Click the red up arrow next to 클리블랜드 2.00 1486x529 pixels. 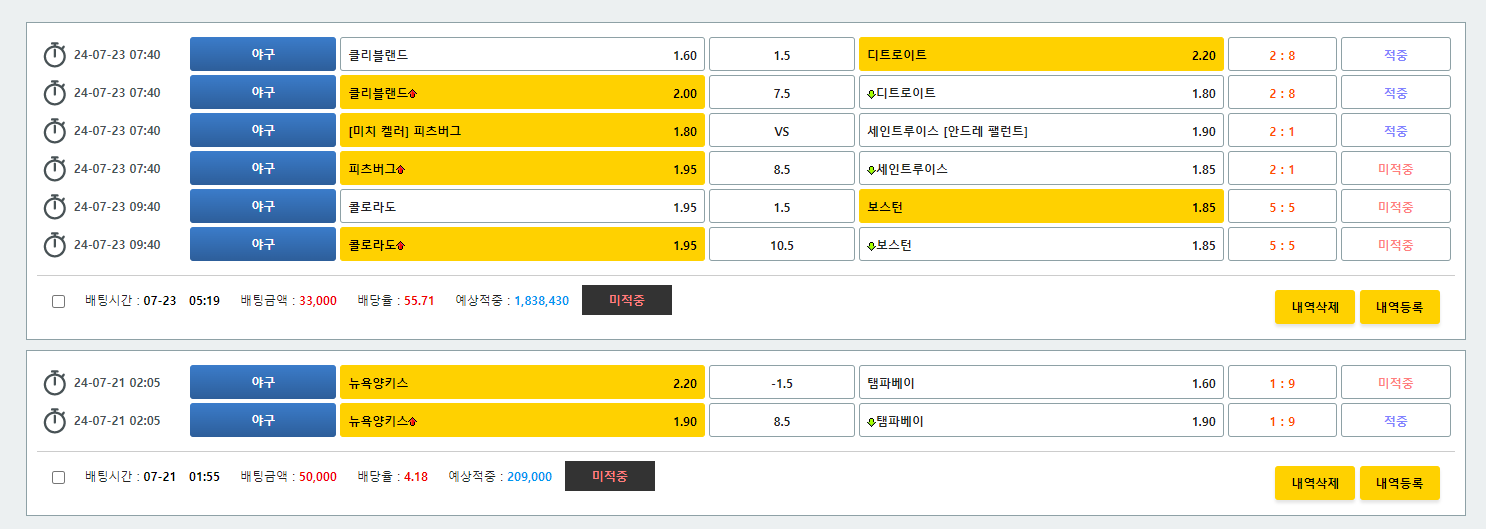pos(413,94)
